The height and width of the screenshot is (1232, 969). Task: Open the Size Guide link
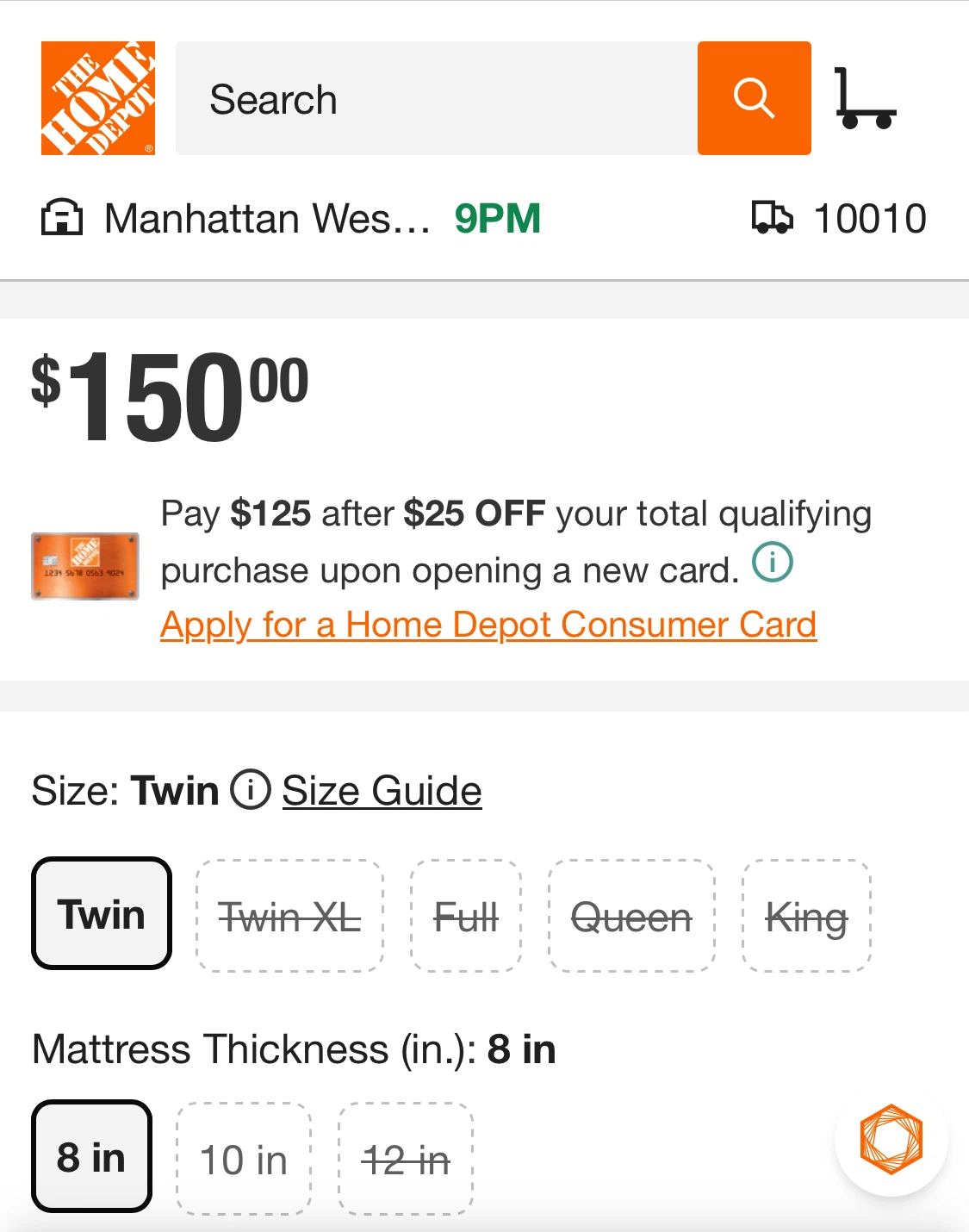coord(382,790)
